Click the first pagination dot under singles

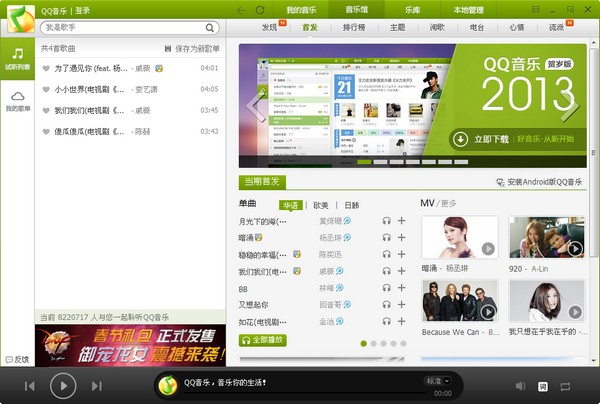click(x=364, y=344)
